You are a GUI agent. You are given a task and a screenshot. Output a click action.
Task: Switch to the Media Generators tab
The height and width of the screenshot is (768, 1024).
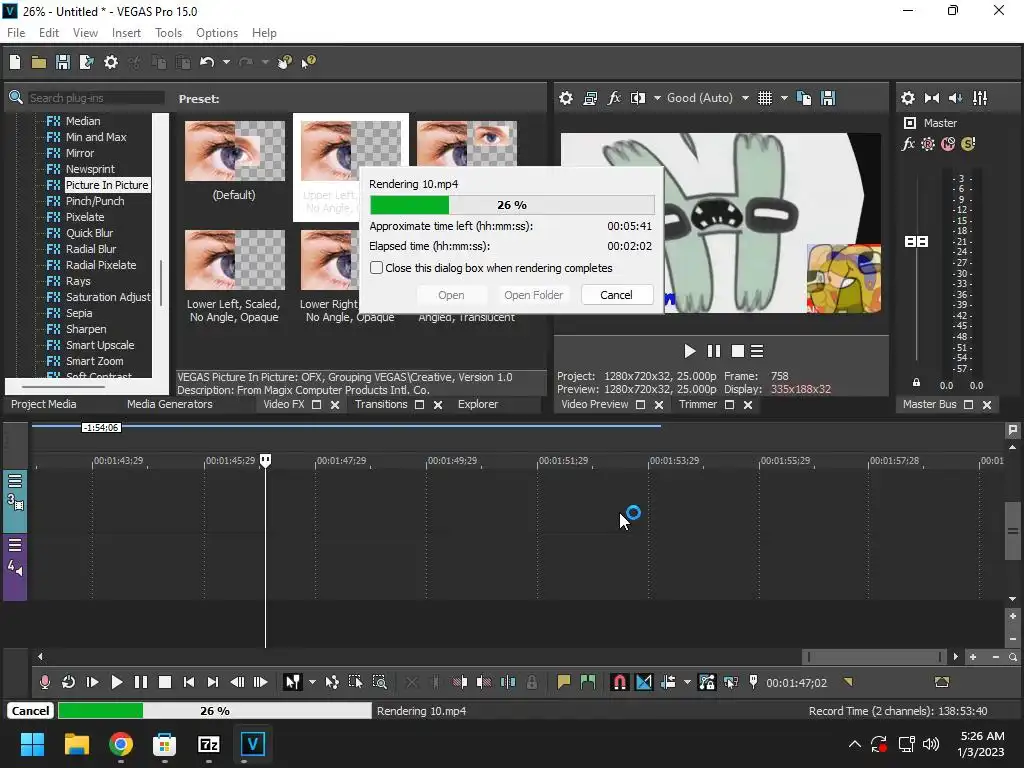(x=170, y=404)
